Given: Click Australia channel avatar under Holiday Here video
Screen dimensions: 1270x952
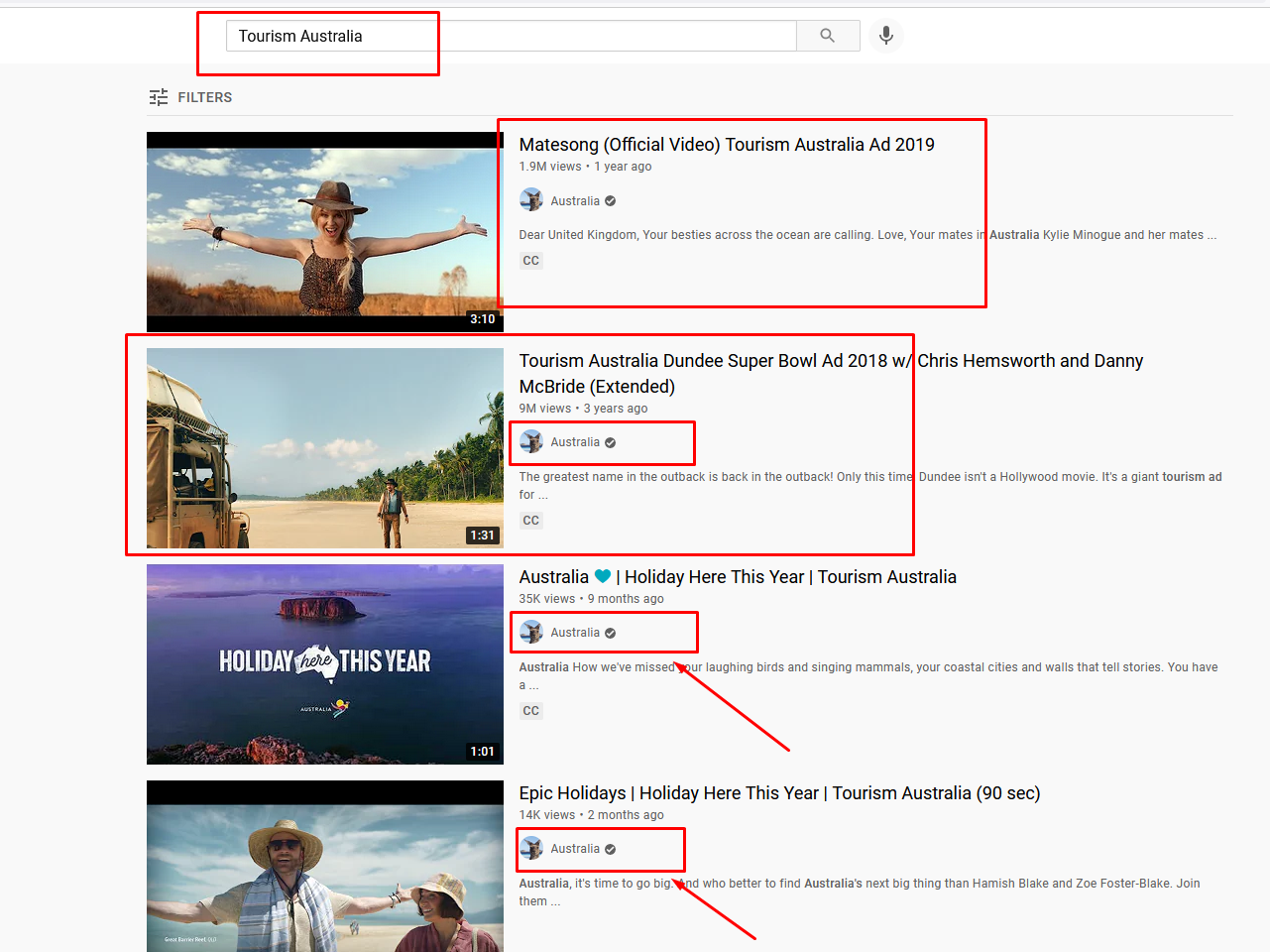Looking at the screenshot, I should pyautogui.click(x=531, y=633).
